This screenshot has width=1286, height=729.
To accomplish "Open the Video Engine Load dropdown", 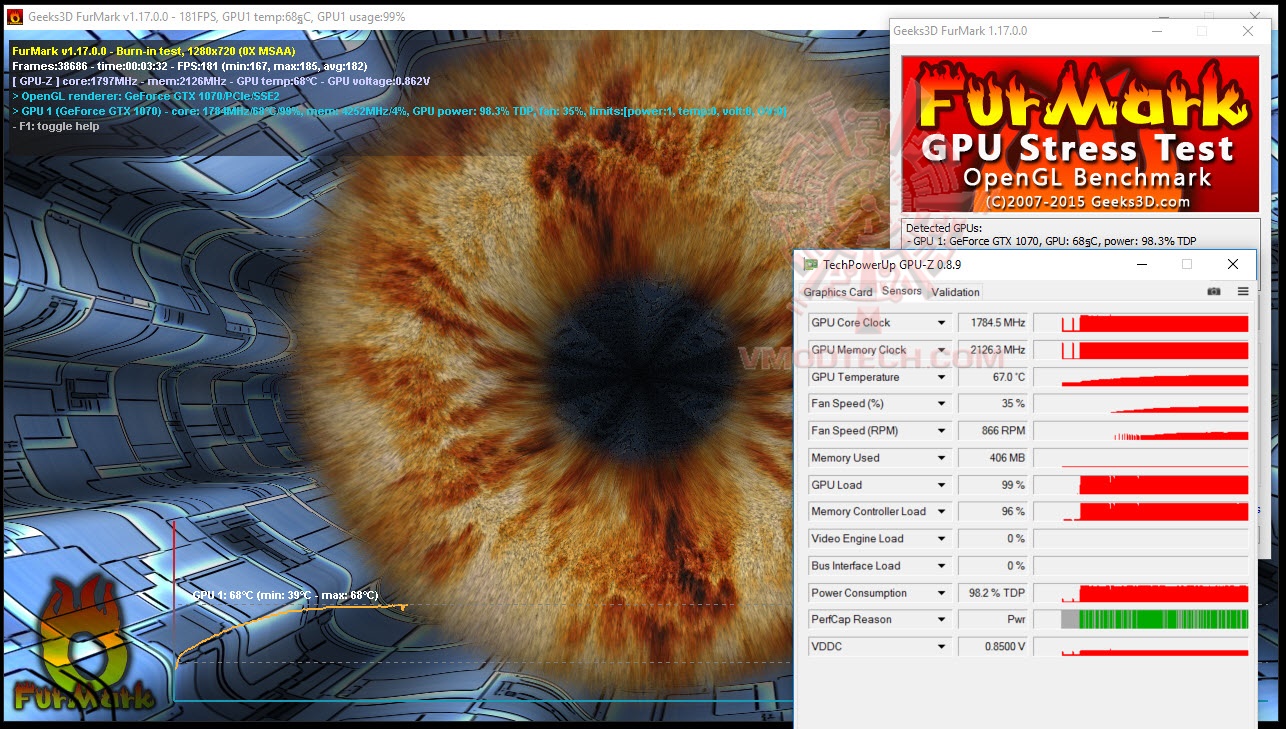I will pos(941,539).
